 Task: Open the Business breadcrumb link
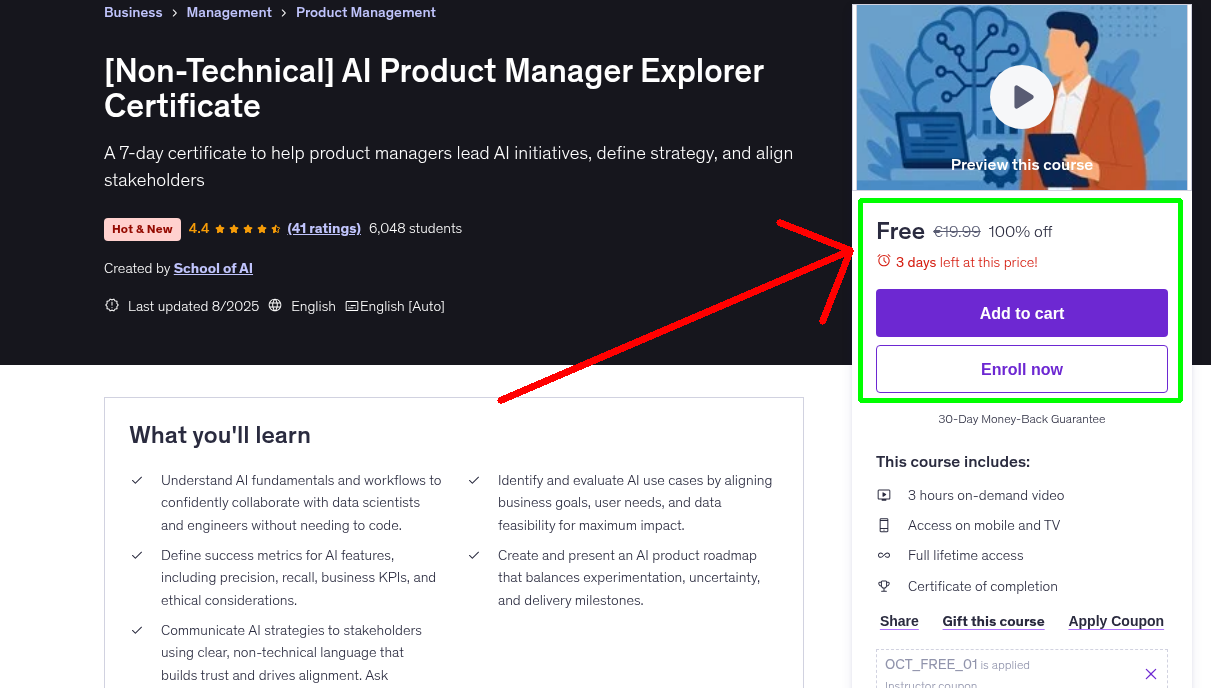point(133,13)
